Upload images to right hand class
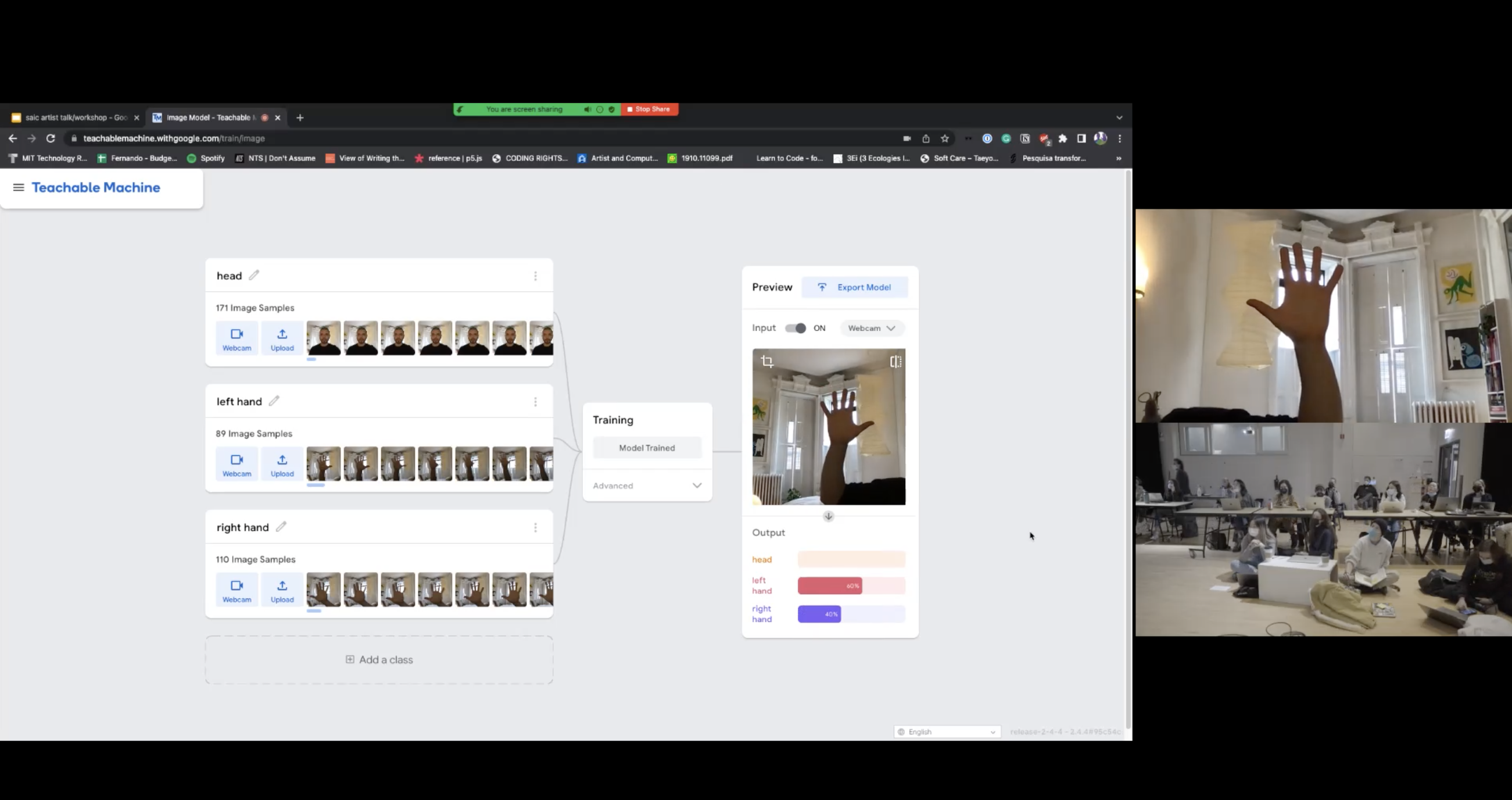Image resolution: width=1512 pixels, height=800 pixels. 282,589
